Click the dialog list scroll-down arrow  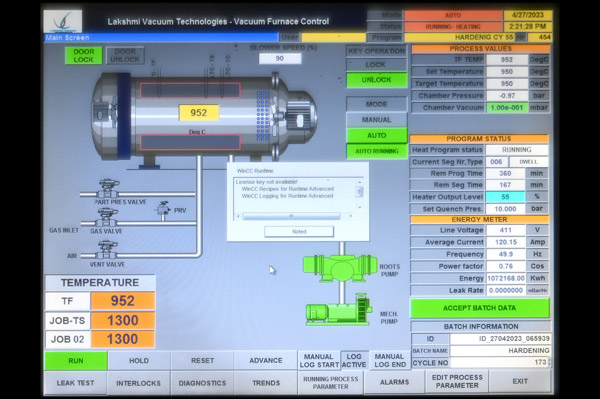coord(360,207)
